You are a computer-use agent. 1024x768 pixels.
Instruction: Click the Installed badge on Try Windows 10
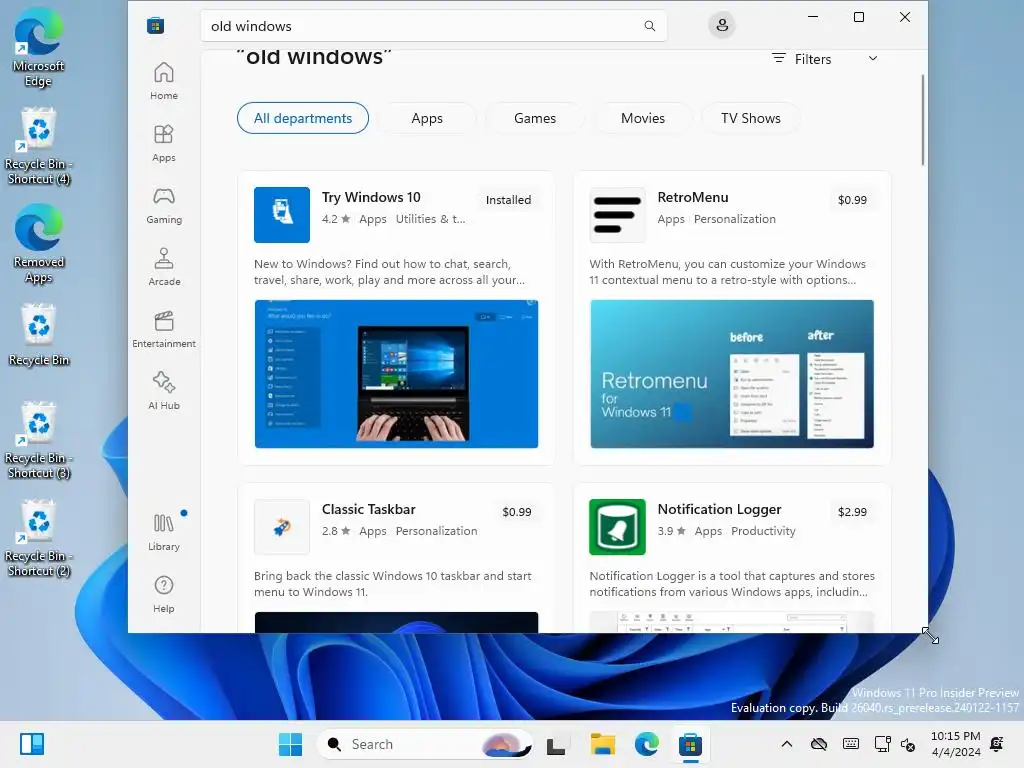[508, 200]
